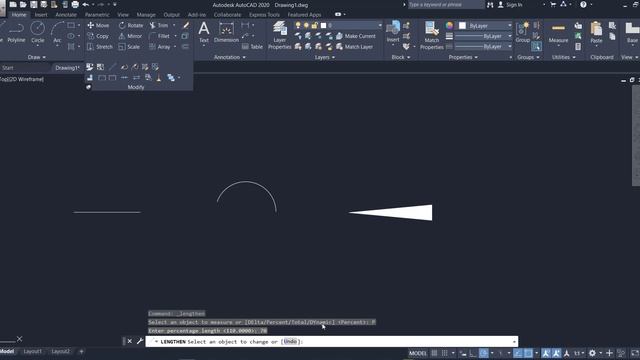Click the Erase tool in Modify

[186, 25]
